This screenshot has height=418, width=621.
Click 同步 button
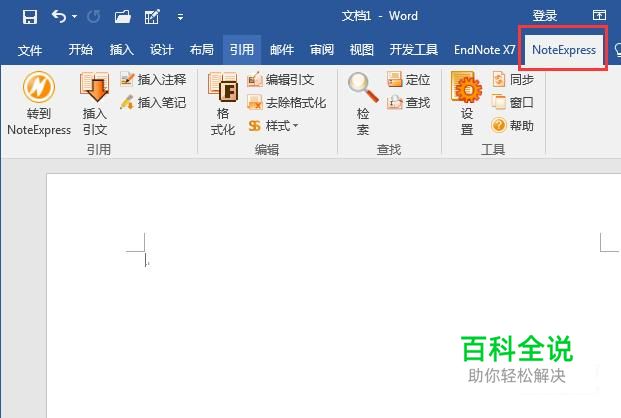(513, 80)
